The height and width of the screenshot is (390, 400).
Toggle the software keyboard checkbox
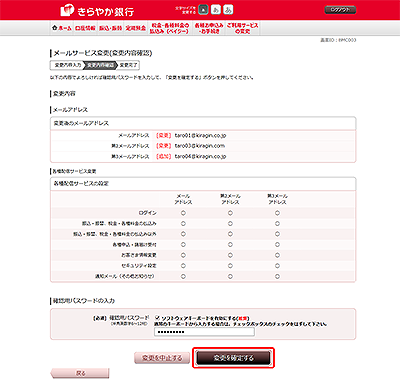158,318
